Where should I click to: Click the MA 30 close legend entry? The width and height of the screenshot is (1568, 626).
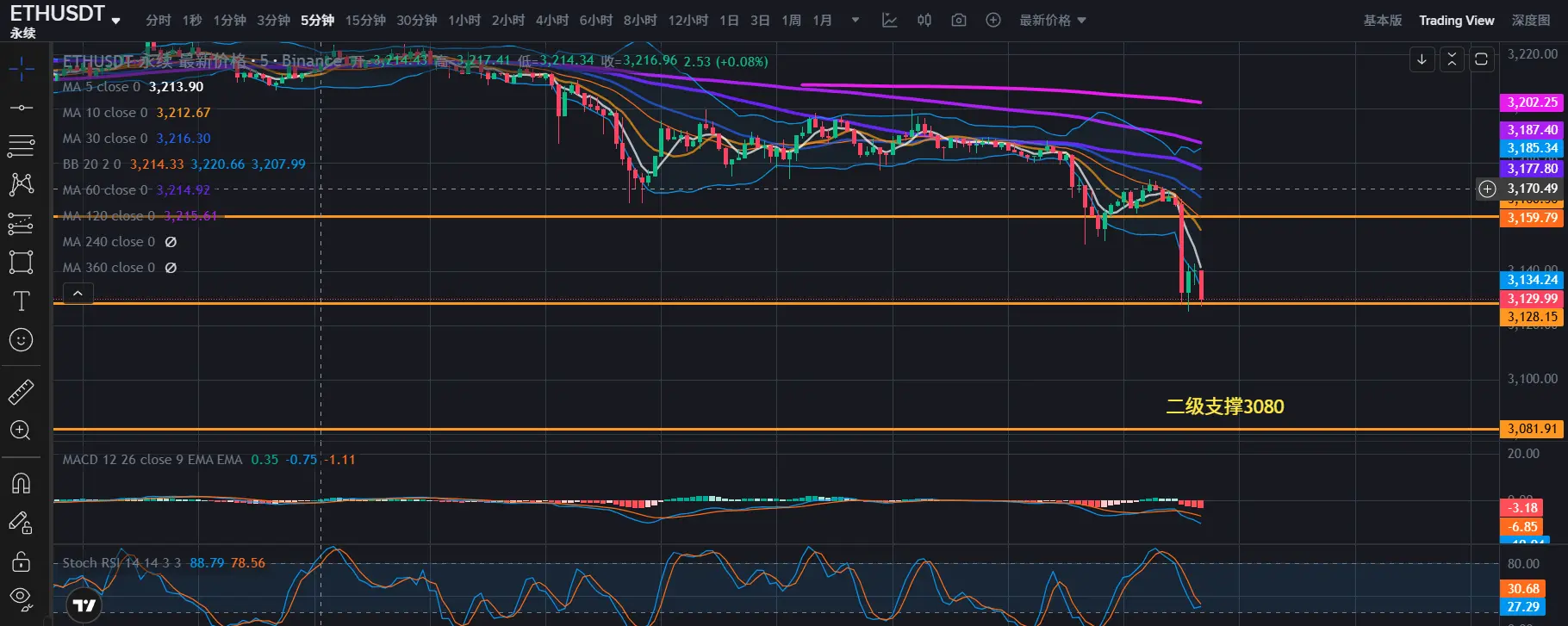pos(136,139)
